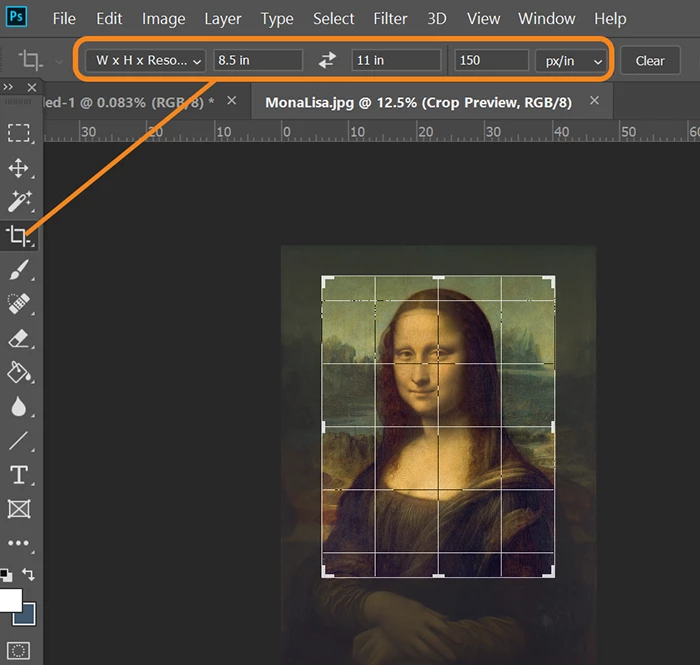Viewport: 700px width, 665px height.
Task: Open the W x H x Resolution preset dropdown
Action: pyautogui.click(x=146, y=61)
